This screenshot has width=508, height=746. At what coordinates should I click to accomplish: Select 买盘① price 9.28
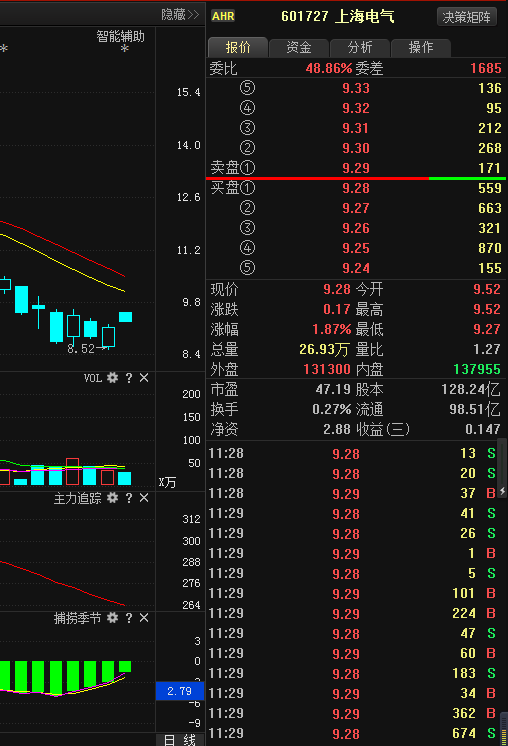(356, 188)
